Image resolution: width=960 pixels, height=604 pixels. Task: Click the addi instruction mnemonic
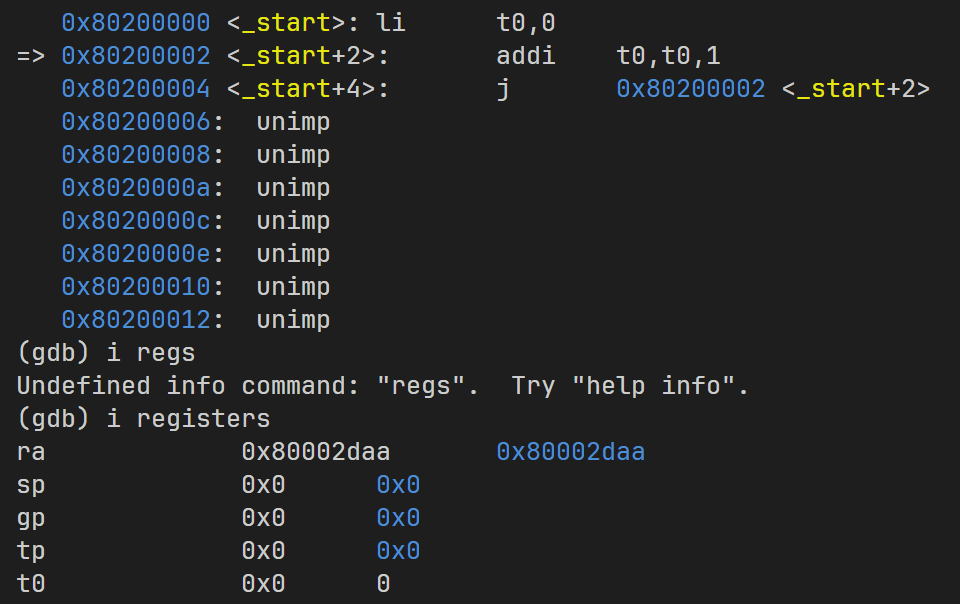coord(525,56)
